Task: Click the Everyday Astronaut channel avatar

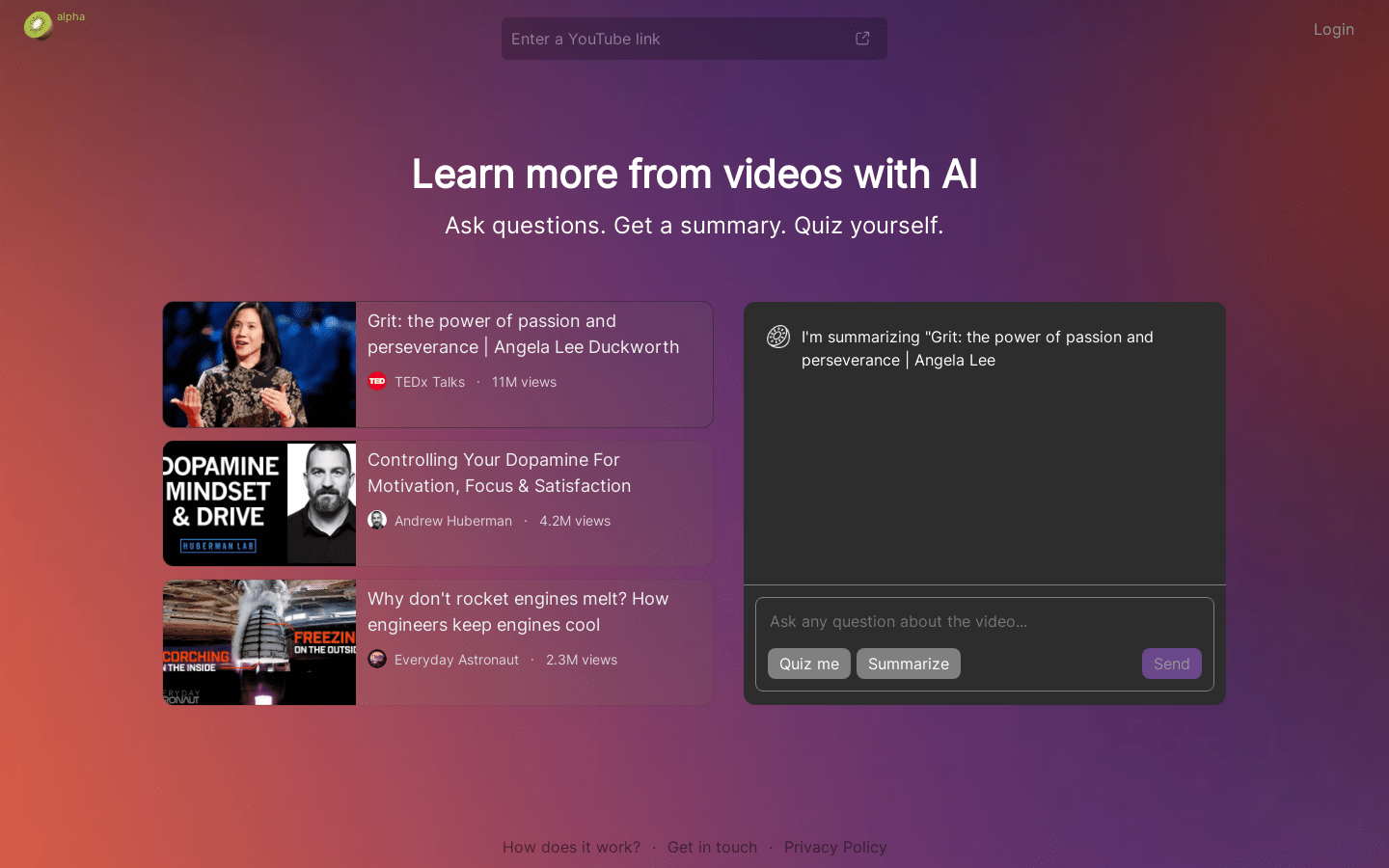Action: pos(377,660)
